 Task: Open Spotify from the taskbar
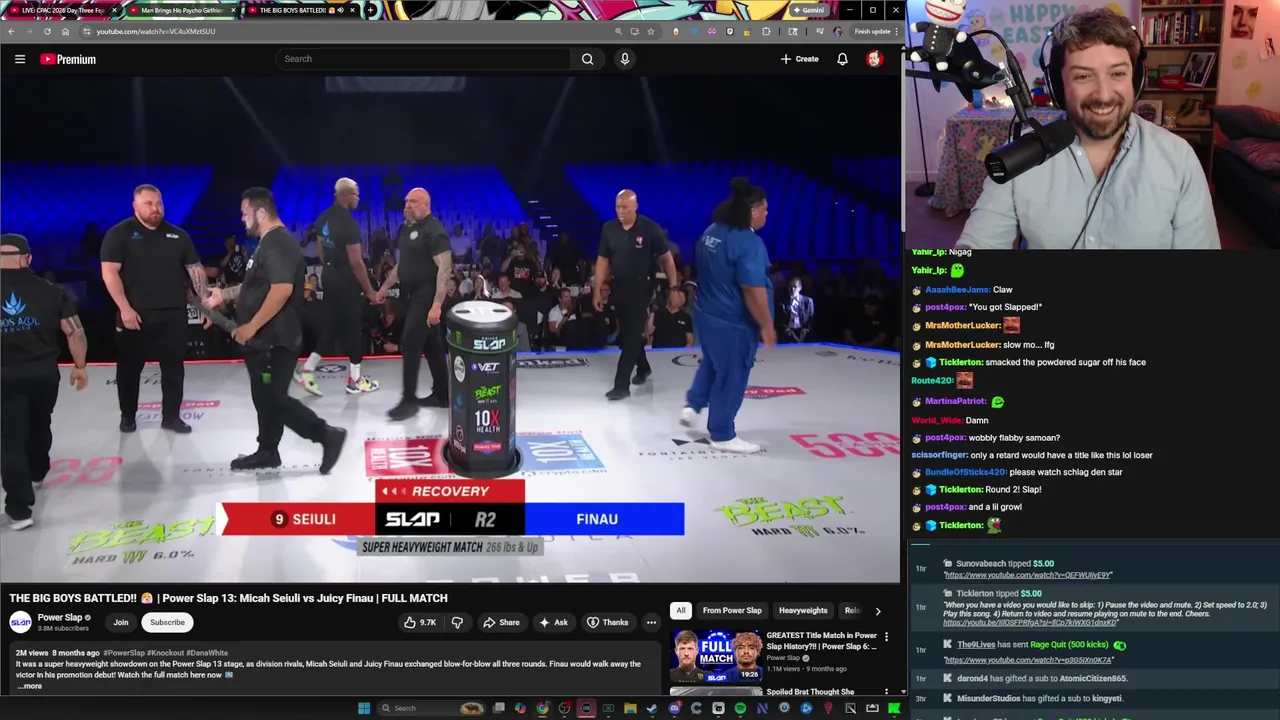740,708
